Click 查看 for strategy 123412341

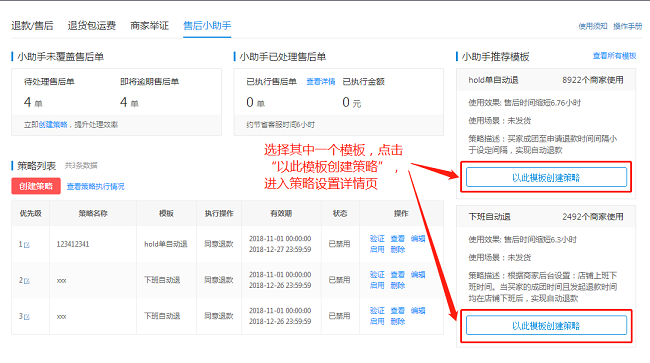pyautogui.click(x=398, y=239)
